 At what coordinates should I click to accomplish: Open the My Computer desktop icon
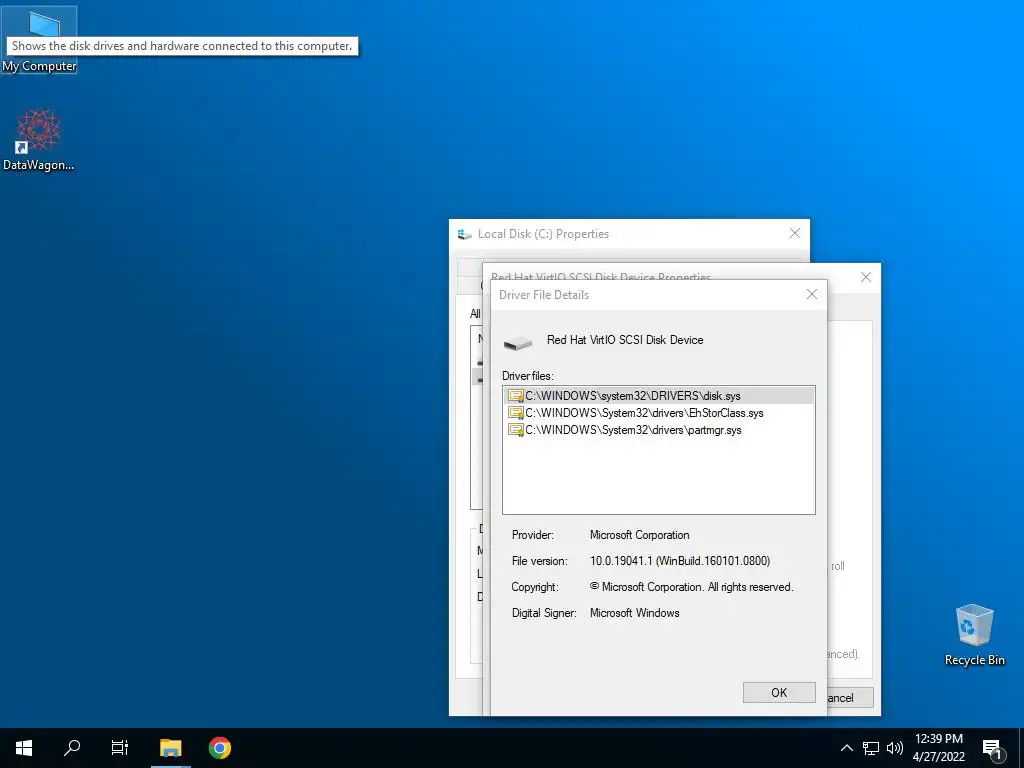39,40
